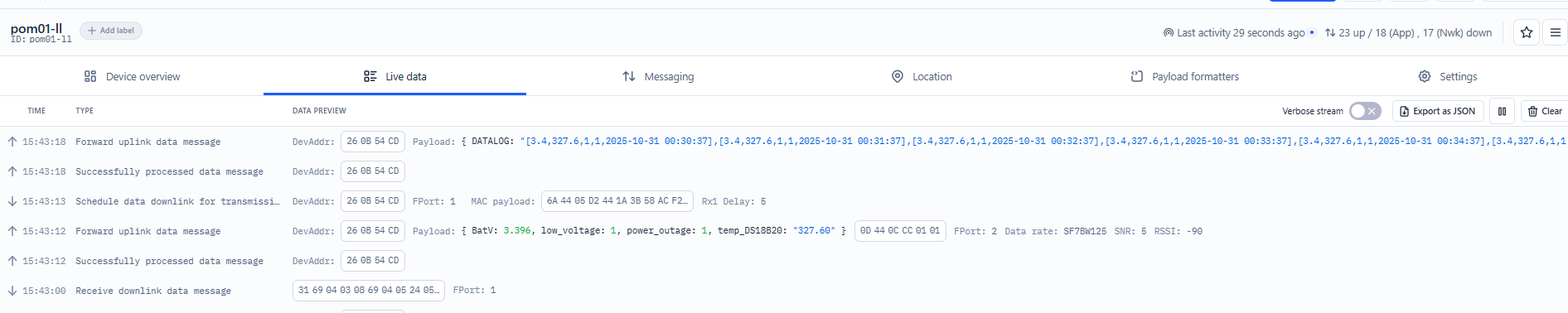Click the Rx1 Delay: 5 value
The height and width of the screenshot is (313, 1568).
point(733,201)
